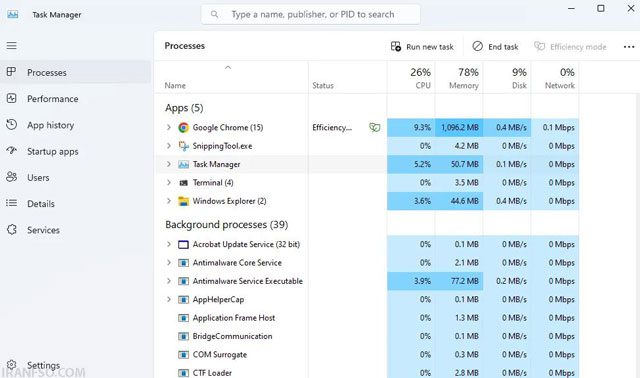The height and width of the screenshot is (378, 640).
Task: Click the green efficiency leaf icon for Chrome
Action: point(374,128)
